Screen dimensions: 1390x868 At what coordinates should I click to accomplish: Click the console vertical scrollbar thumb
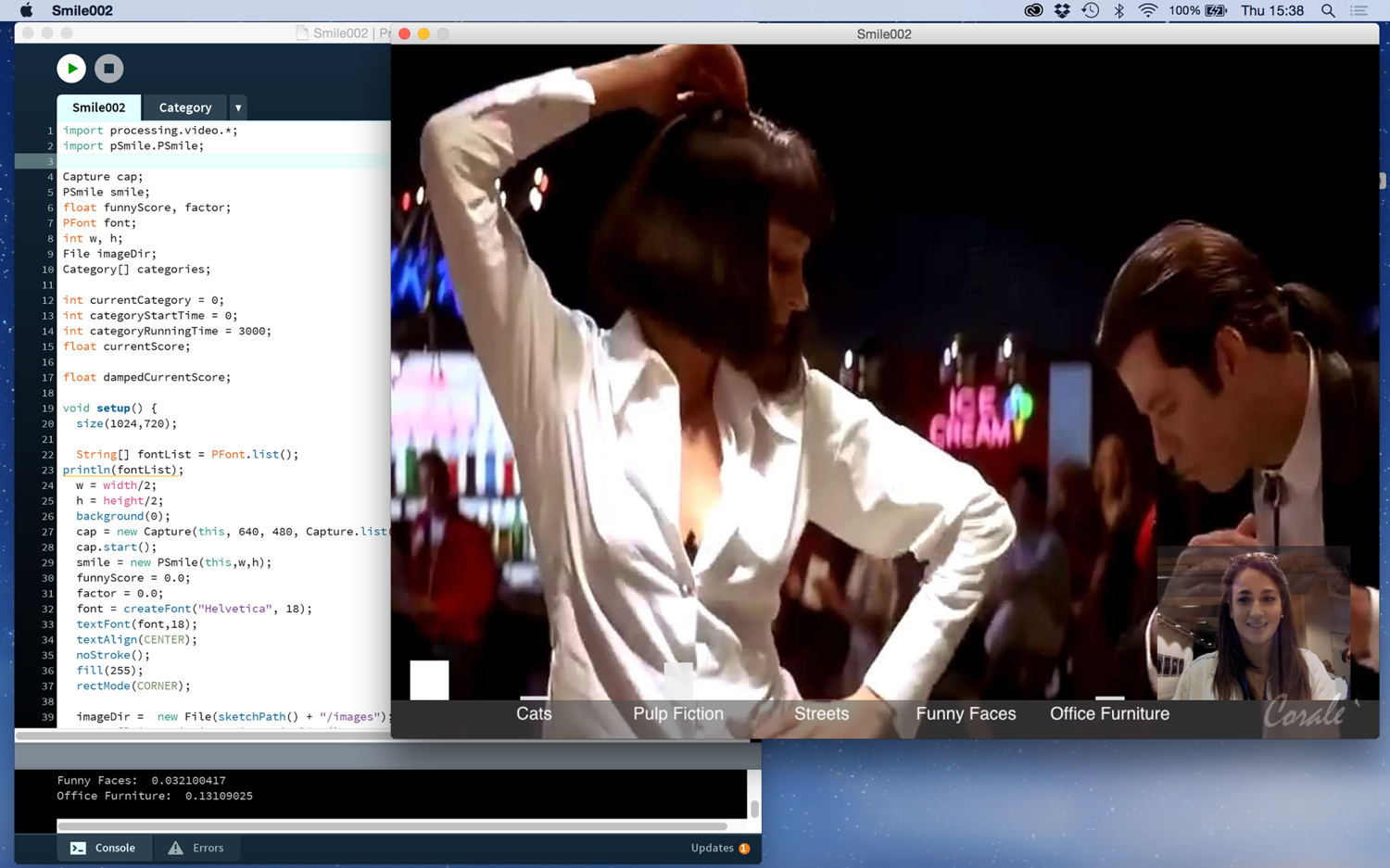(754, 809)
